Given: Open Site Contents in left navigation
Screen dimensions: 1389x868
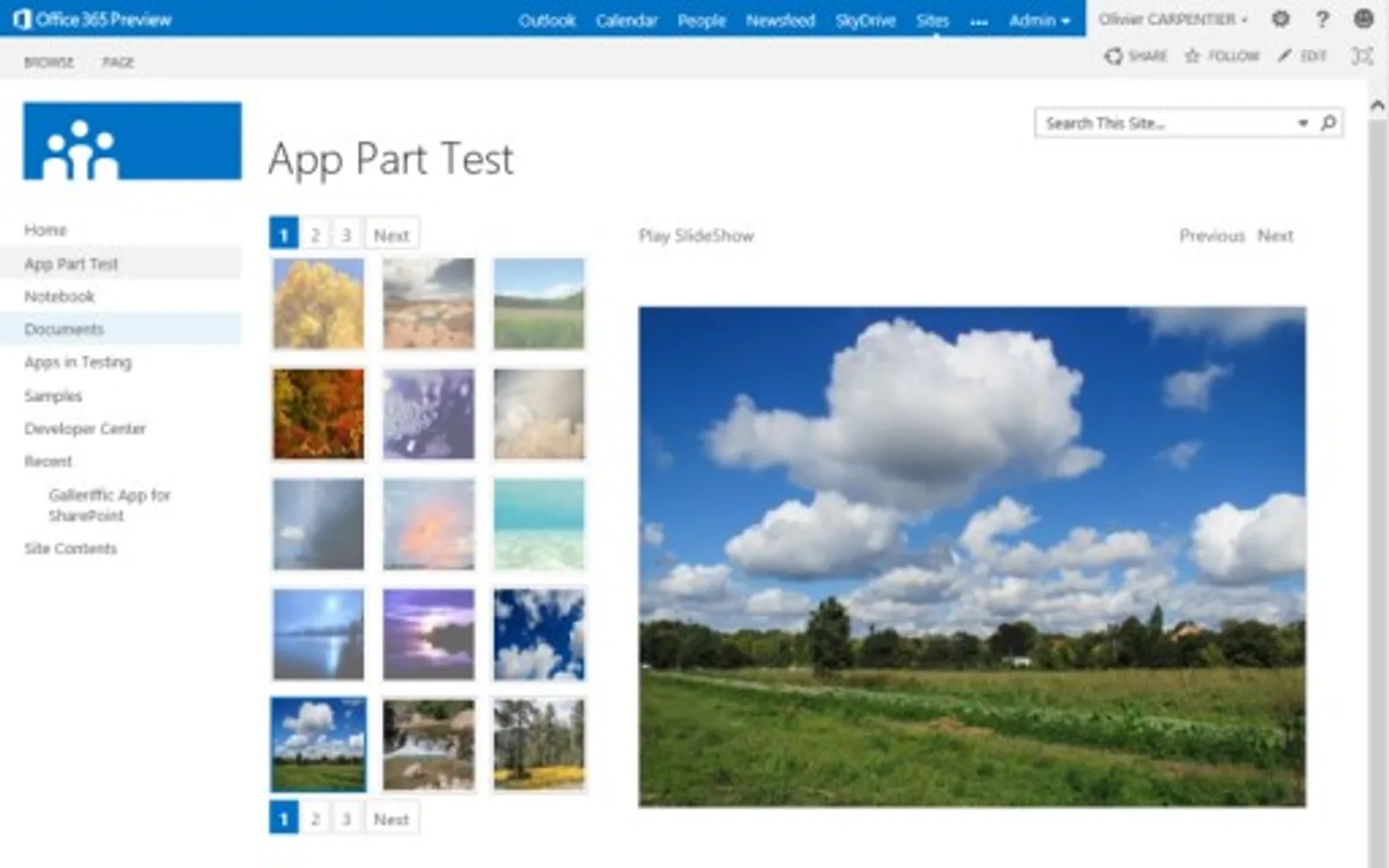Looking at the screenshot, I should pyautogui.click(x=70, y=549).
